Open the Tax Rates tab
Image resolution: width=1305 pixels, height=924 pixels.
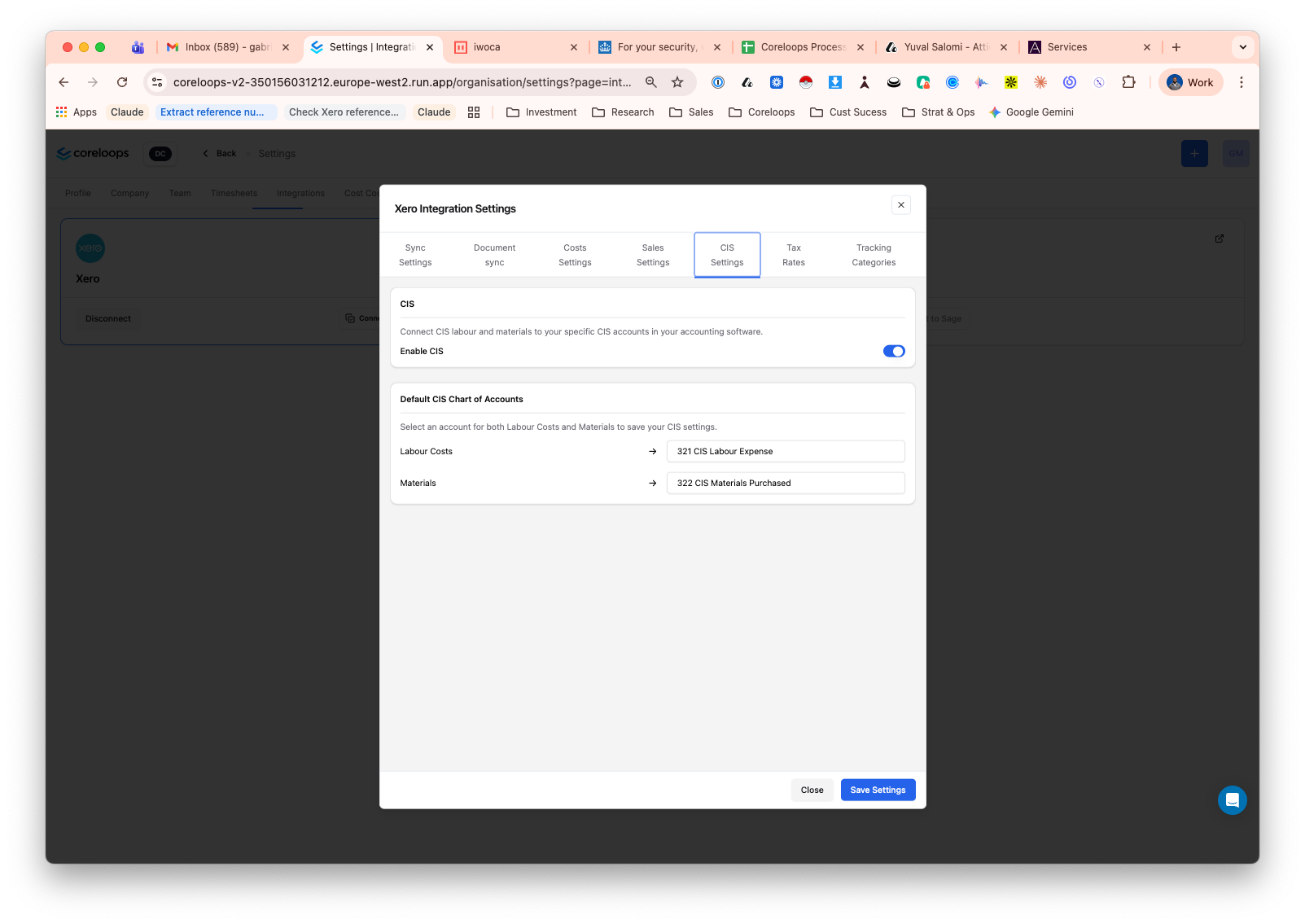[x=794, y=255]
